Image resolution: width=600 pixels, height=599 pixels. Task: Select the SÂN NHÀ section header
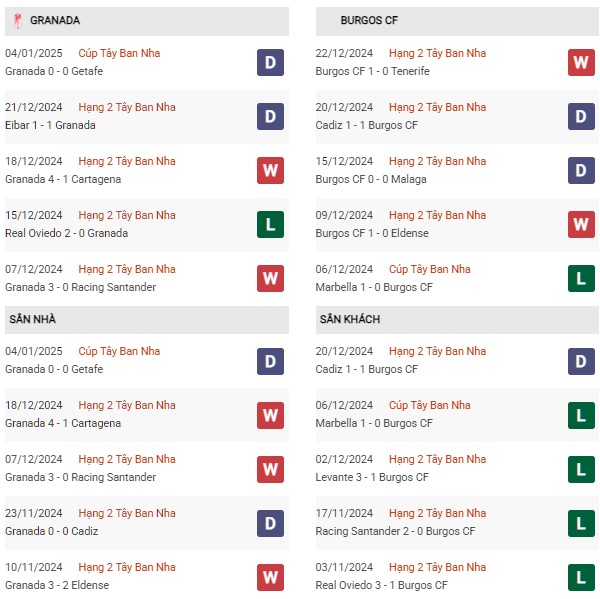[147, 319]
